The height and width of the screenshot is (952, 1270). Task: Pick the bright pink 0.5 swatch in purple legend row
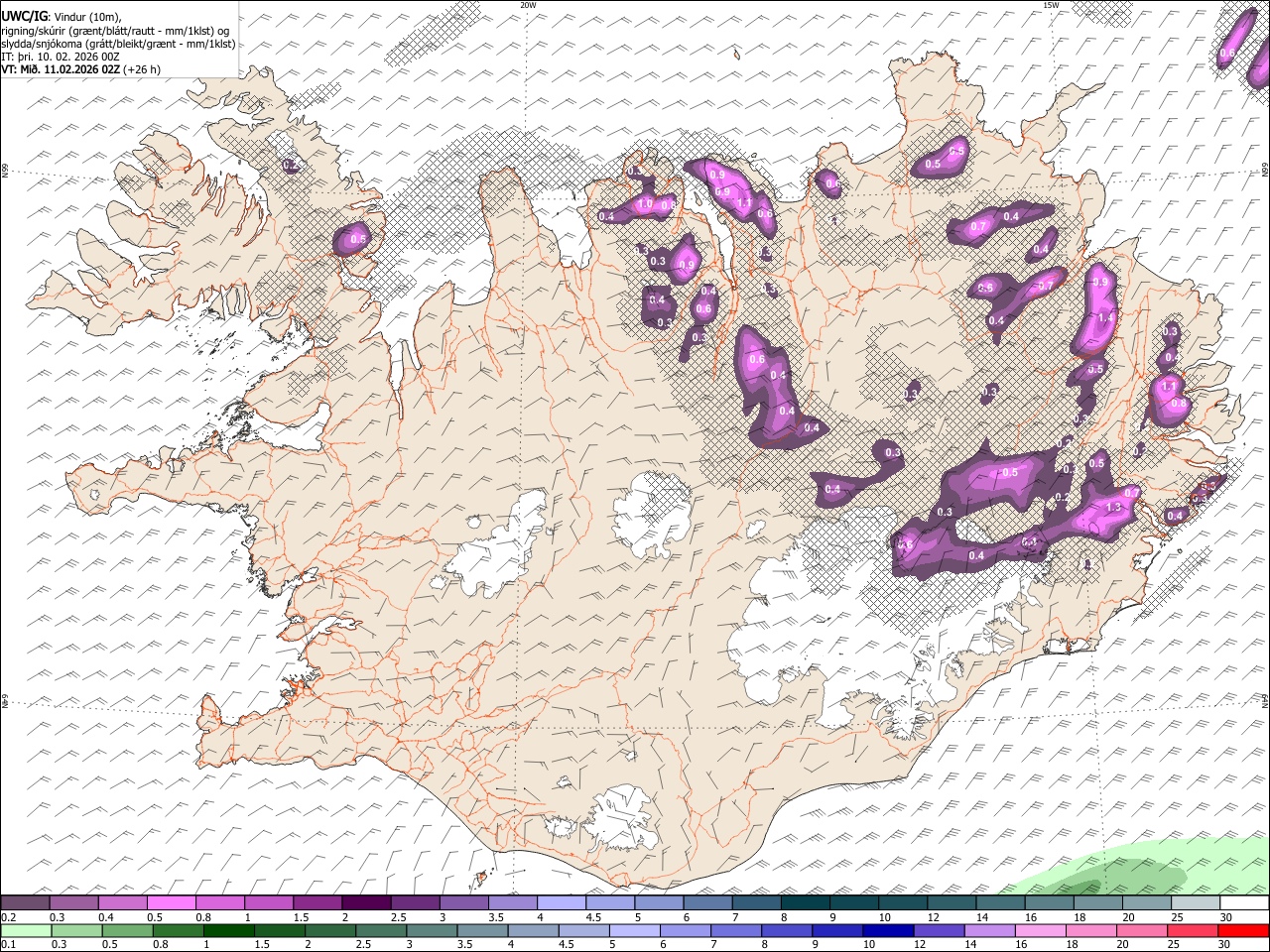171,902
